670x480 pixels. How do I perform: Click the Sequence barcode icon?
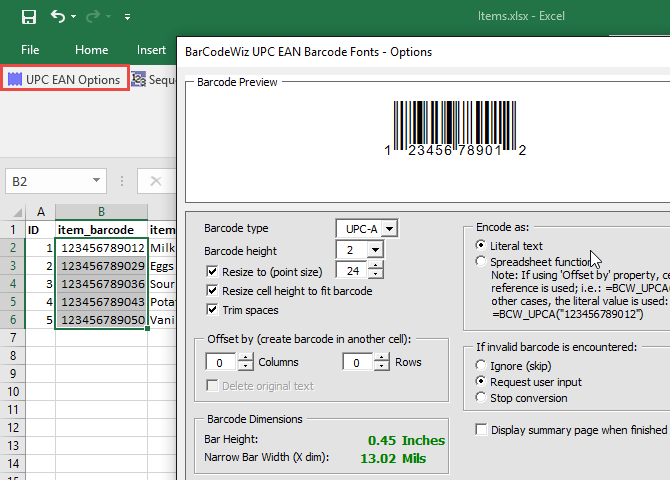138,79
